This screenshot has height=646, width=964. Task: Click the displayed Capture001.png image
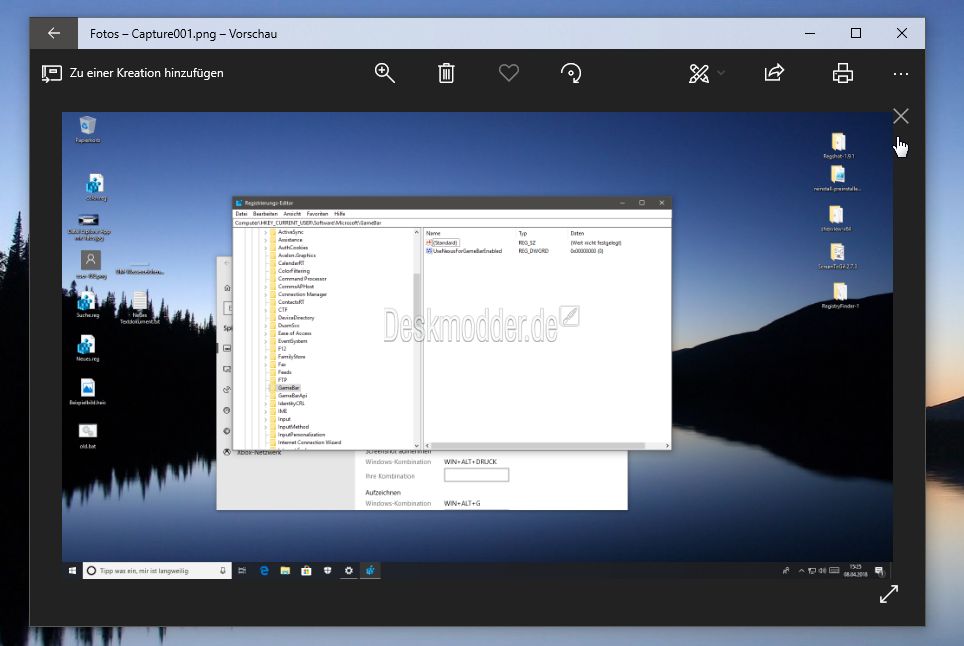click(x=477, y=345)
